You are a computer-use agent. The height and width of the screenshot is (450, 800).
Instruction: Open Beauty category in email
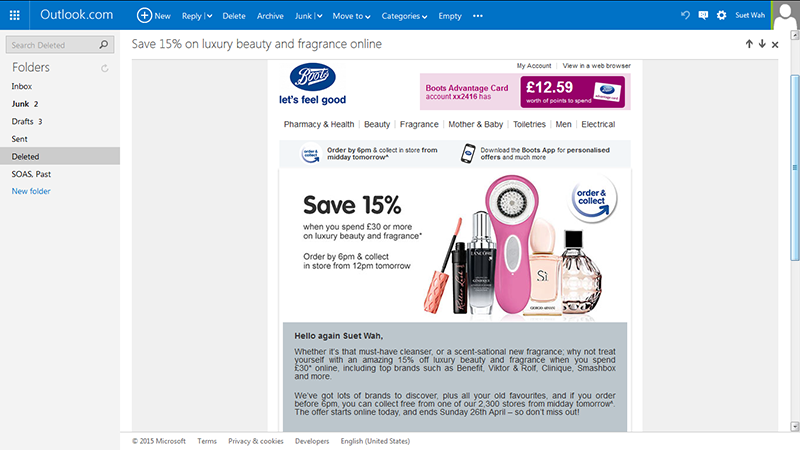(x=377, y=124)
